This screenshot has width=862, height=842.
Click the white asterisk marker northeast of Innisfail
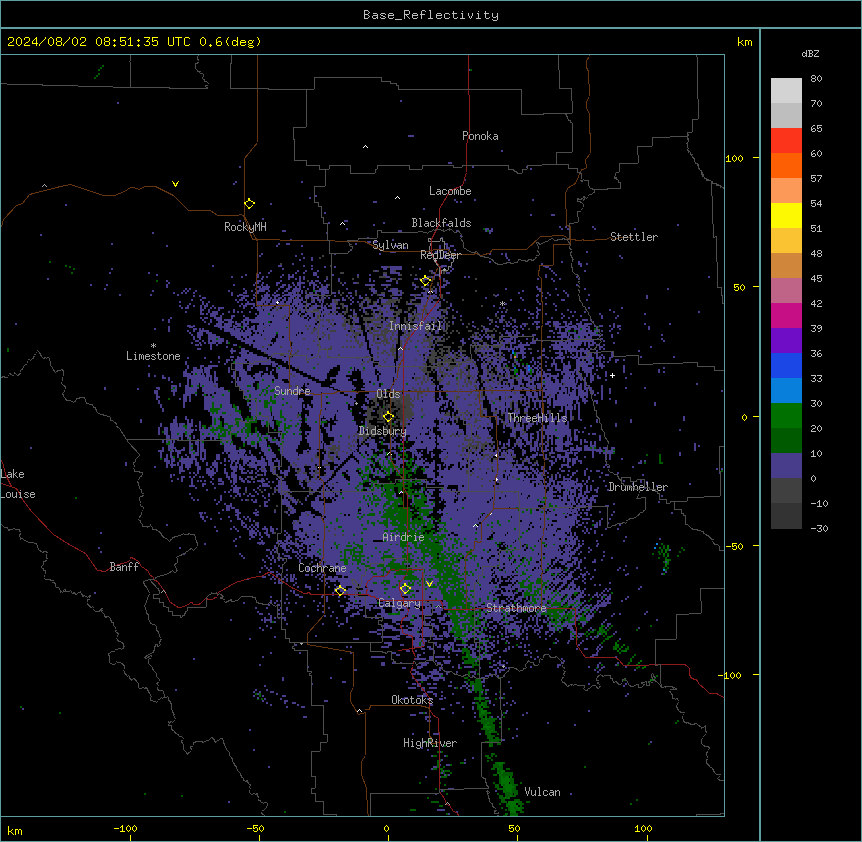click(x=502, y=304)
